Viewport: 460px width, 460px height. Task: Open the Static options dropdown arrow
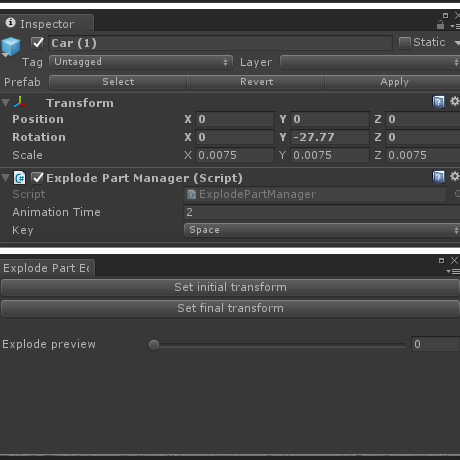click(x=457, y=43)
